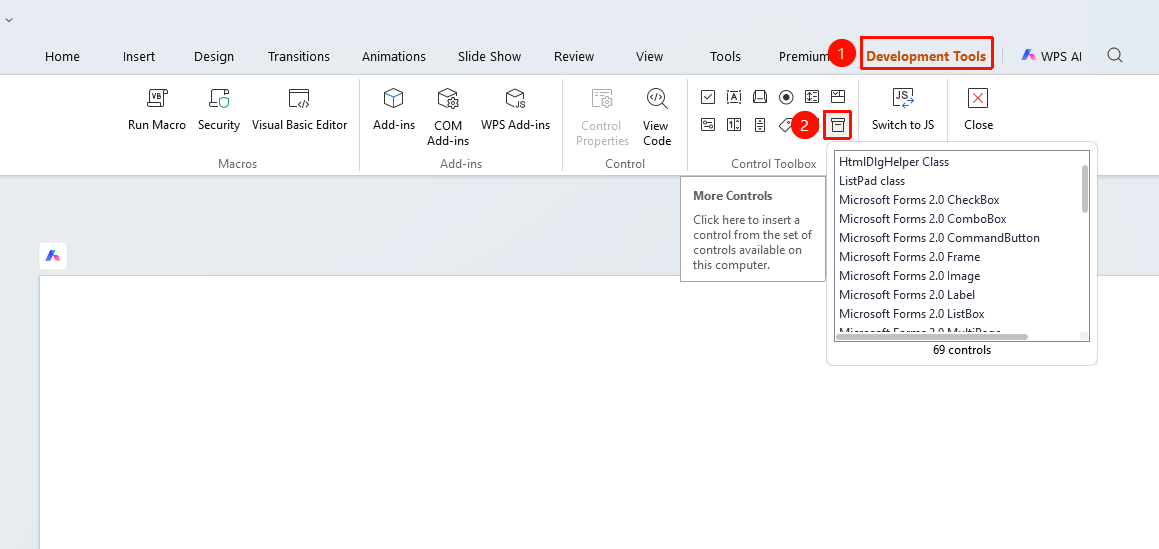Insert a List Box control
Image resolution: width=1159 pixels, height=549 pixels.
[x=812, y=97]
